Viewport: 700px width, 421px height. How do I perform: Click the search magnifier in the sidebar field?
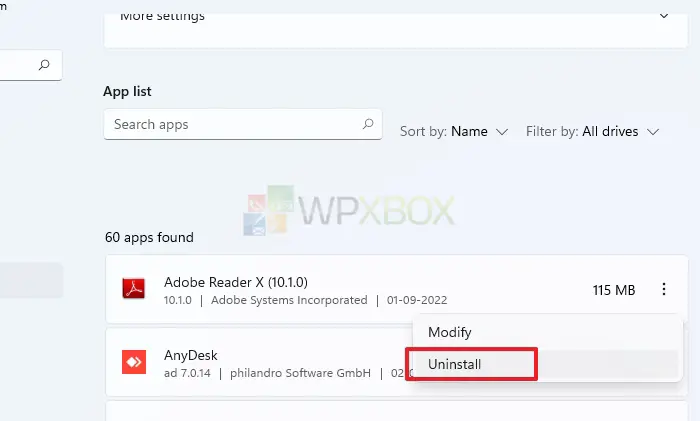click(x=44, y=65)
